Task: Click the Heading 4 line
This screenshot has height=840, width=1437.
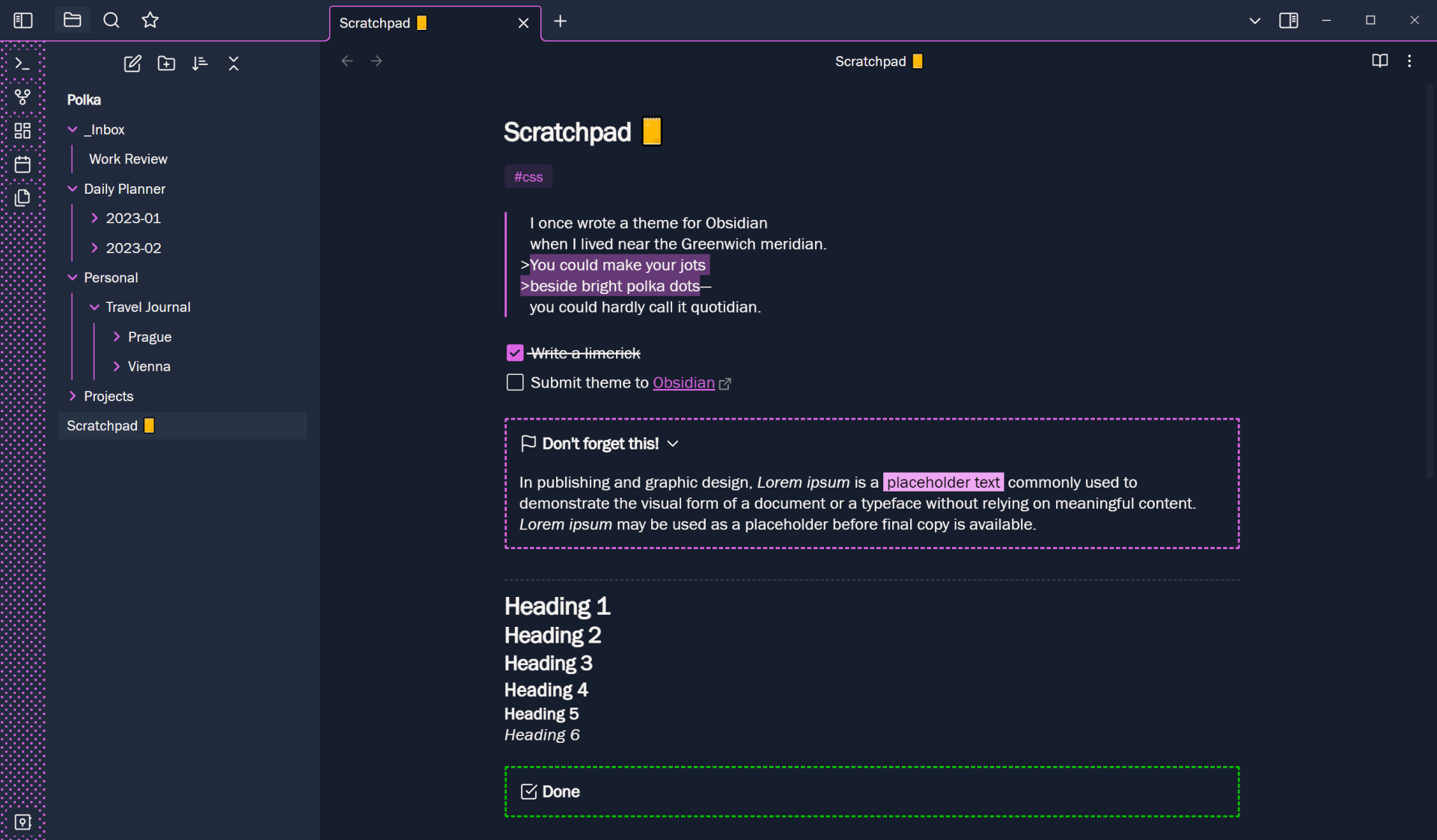Action: tap(546, 690)
